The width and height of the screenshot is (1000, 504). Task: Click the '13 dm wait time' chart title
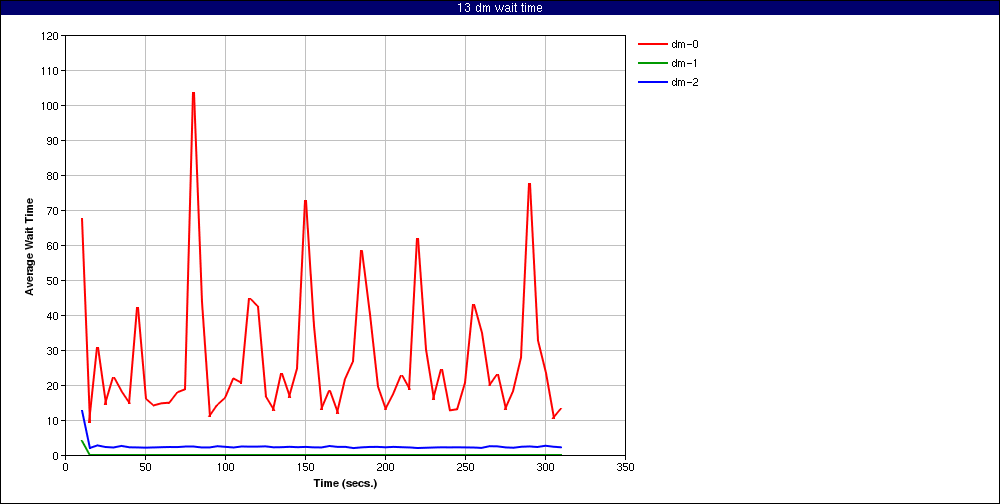pos(499,8)
